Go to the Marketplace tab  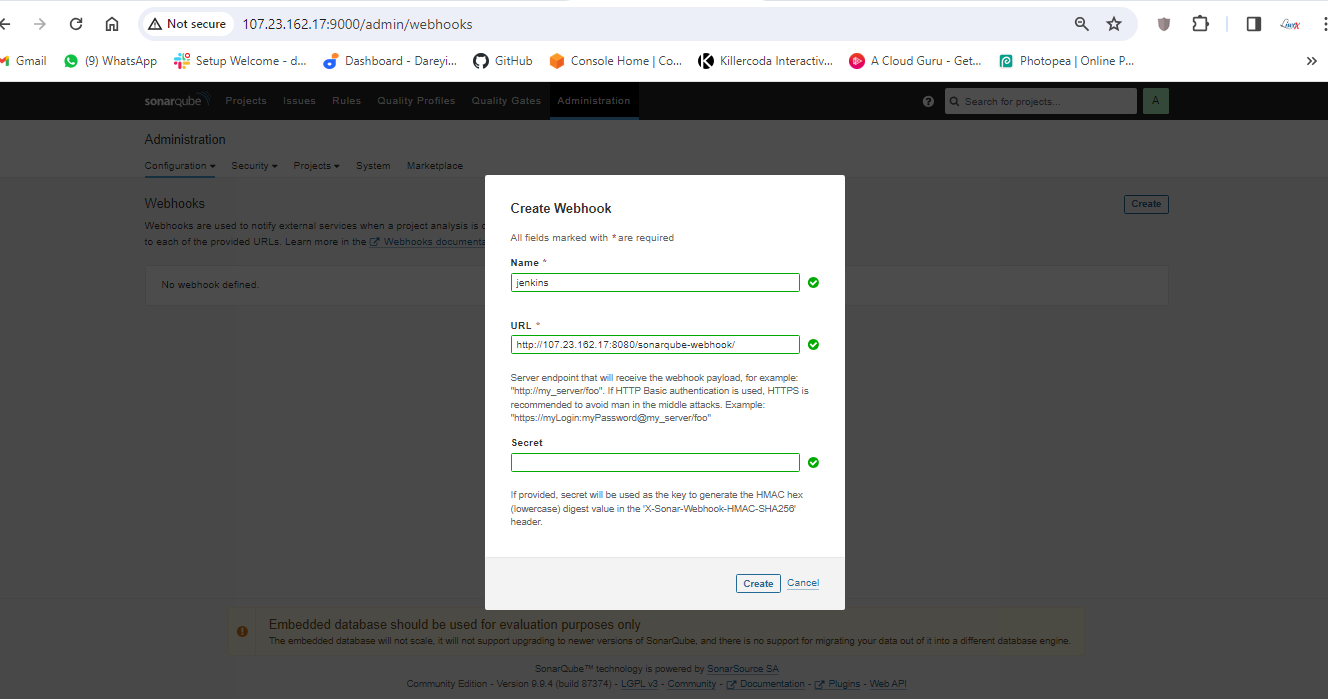pyautogui.click(x=434, y=166)
